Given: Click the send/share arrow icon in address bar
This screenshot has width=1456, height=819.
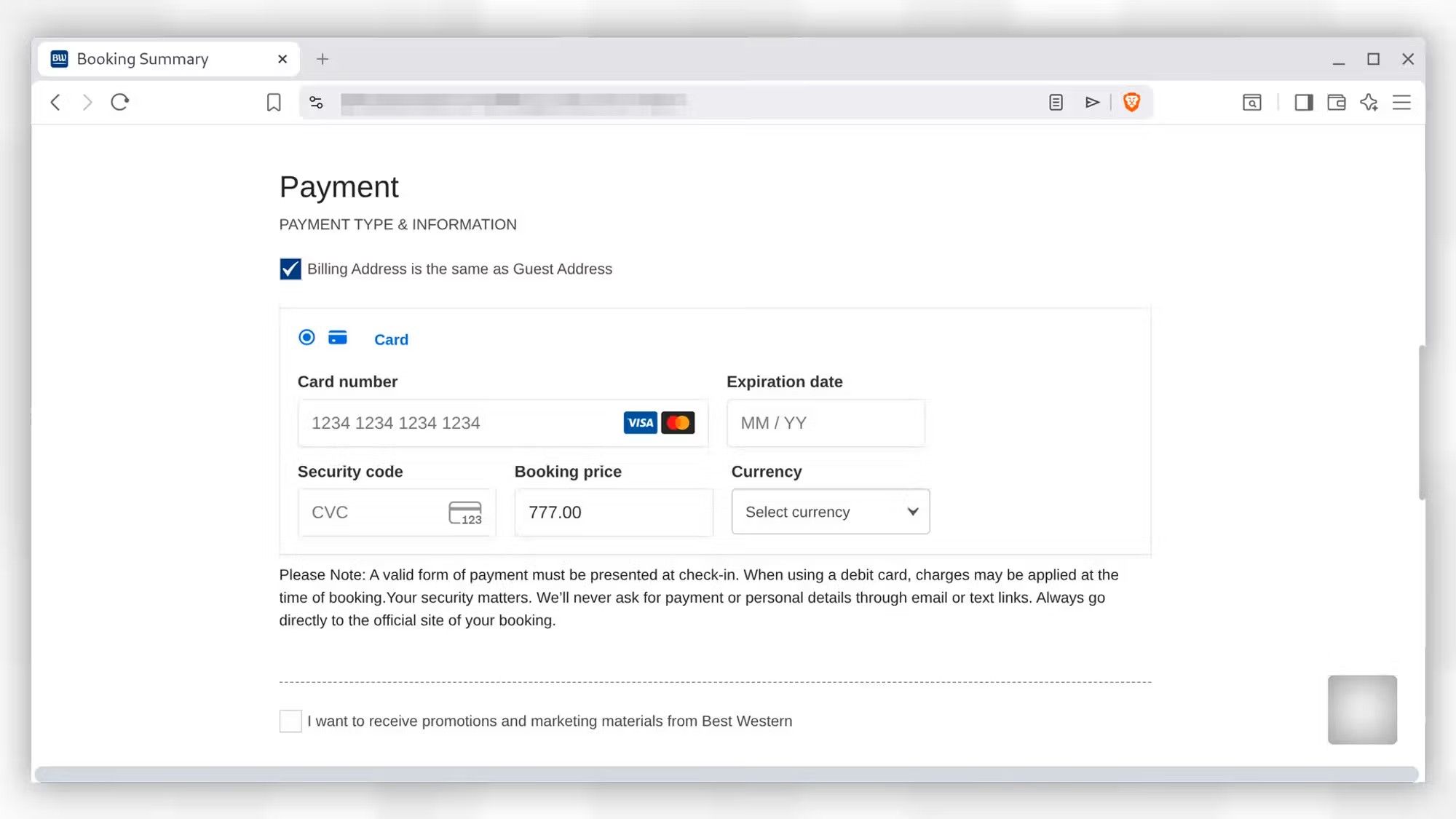Looking at the screenshot, I should pyautogui.click(x=1092, y=103).
